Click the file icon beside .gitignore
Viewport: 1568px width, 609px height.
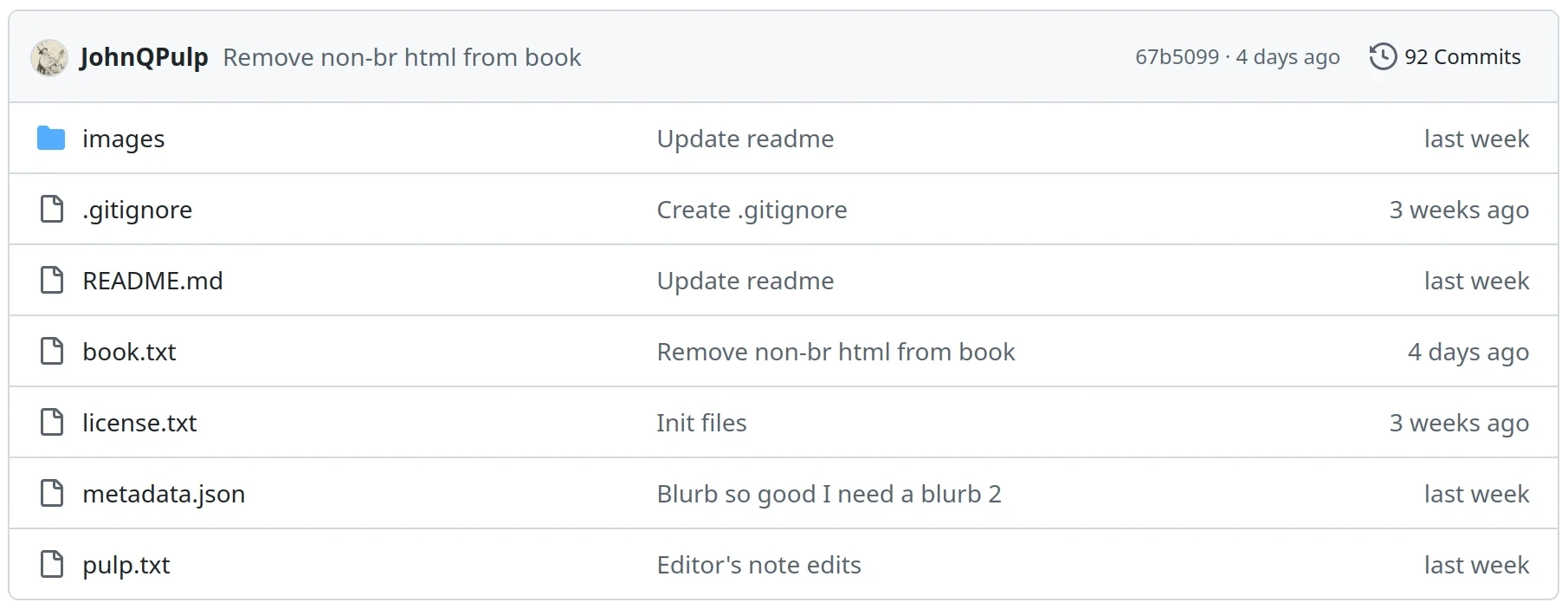51,209
